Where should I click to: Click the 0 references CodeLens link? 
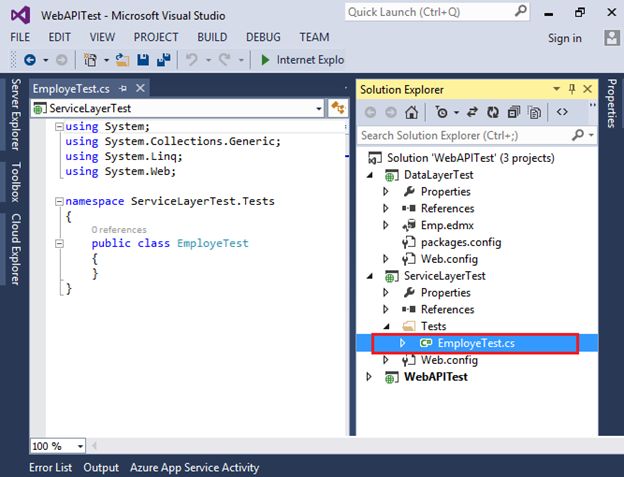click(119, 230)
